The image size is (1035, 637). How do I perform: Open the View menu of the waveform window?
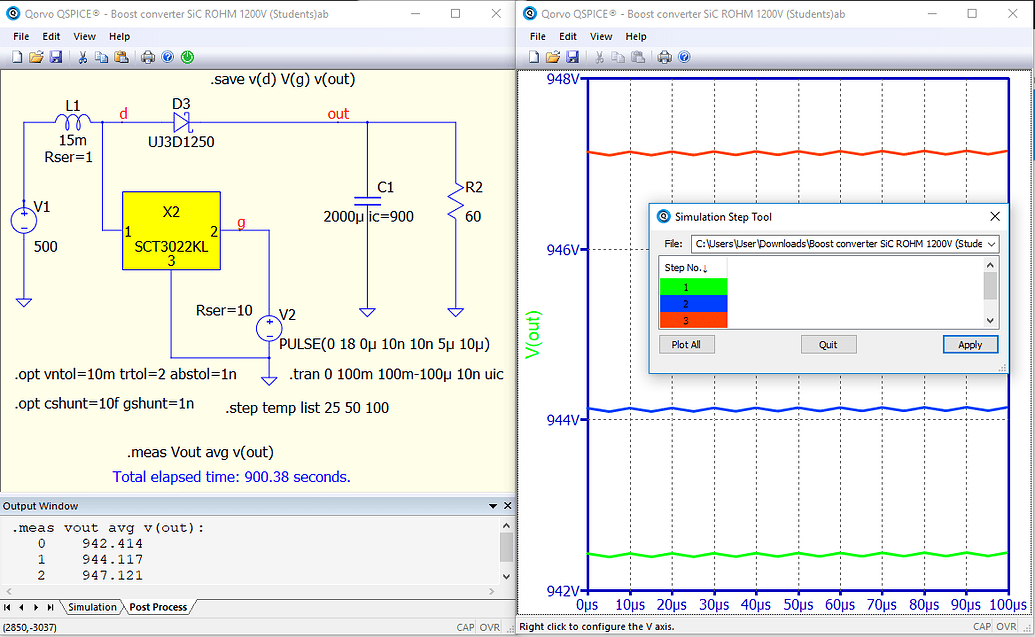(x=600, y=36)
